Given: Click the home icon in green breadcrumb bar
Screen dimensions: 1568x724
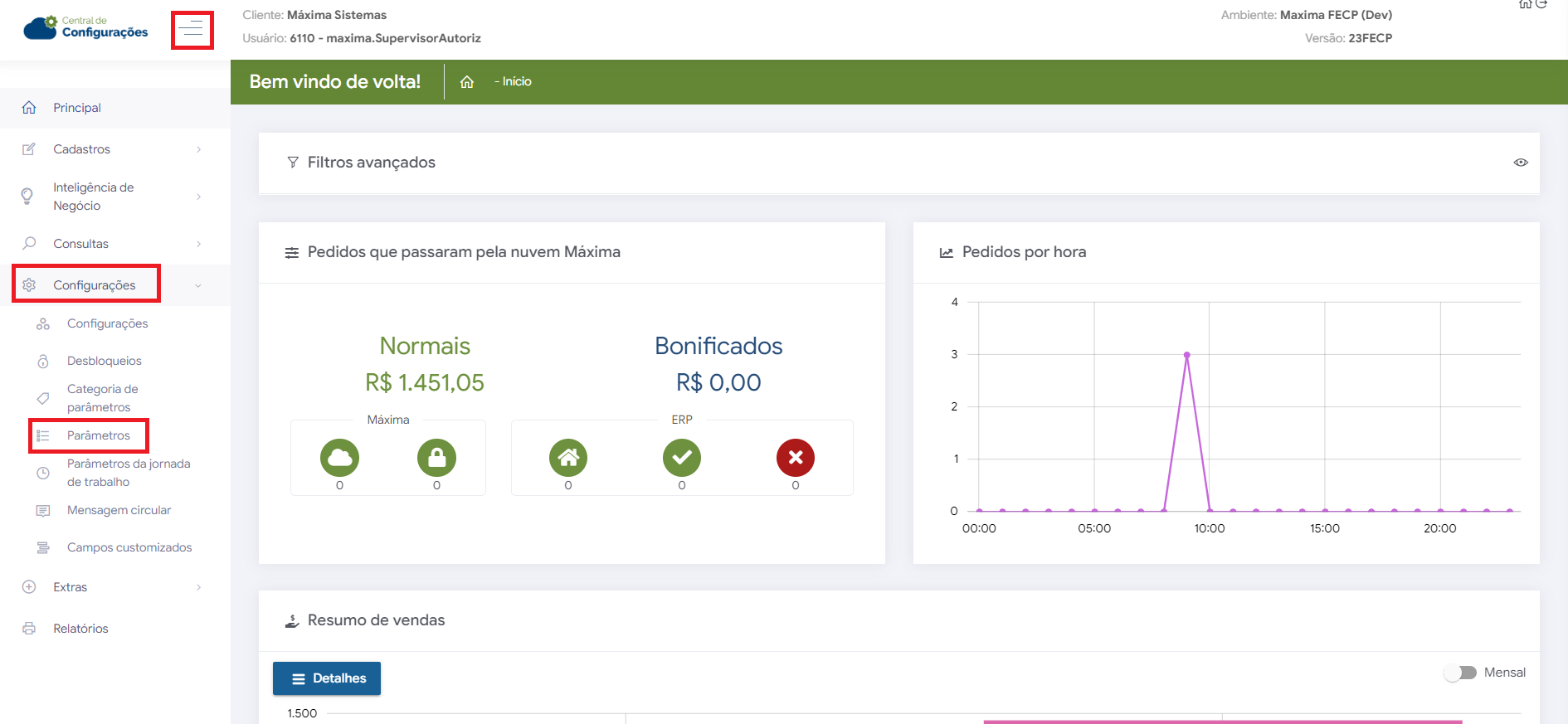Looking at the screenshot, I should point(467,81).
